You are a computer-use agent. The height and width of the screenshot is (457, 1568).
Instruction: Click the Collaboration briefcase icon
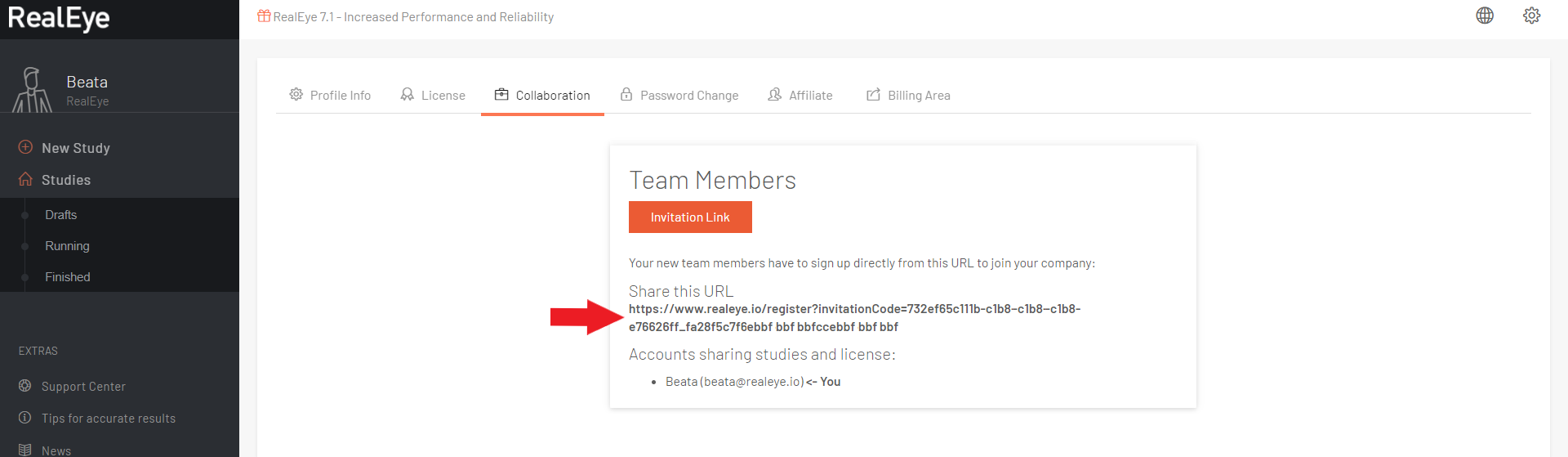[501, 95]
